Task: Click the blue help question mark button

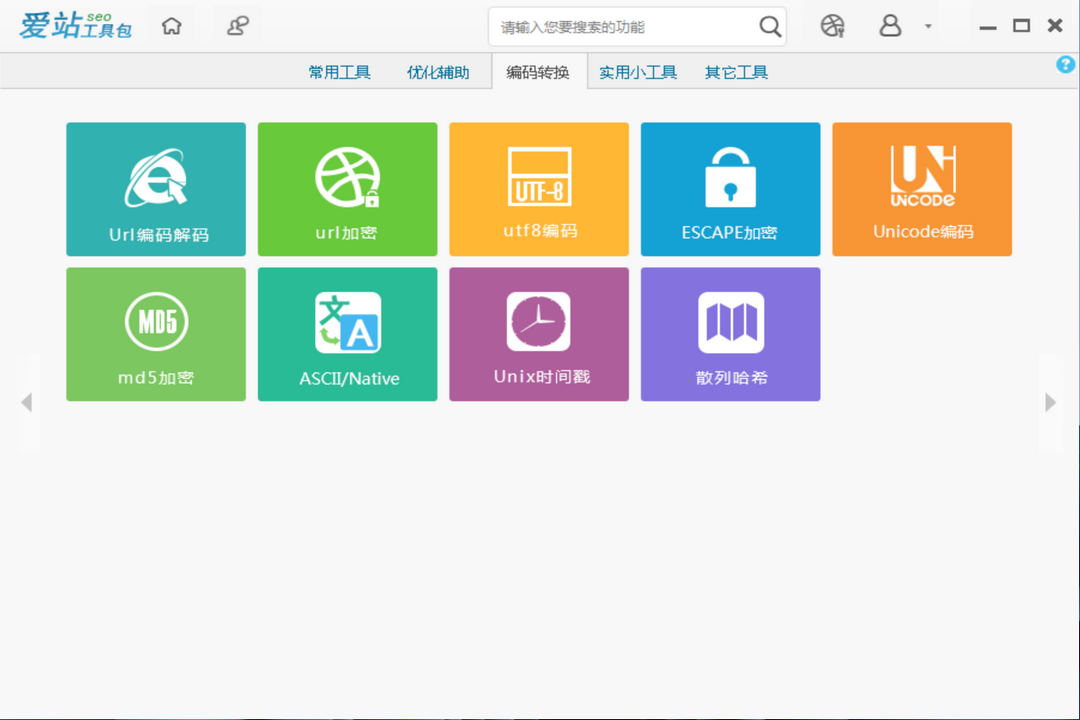Action: [1065, 64]
